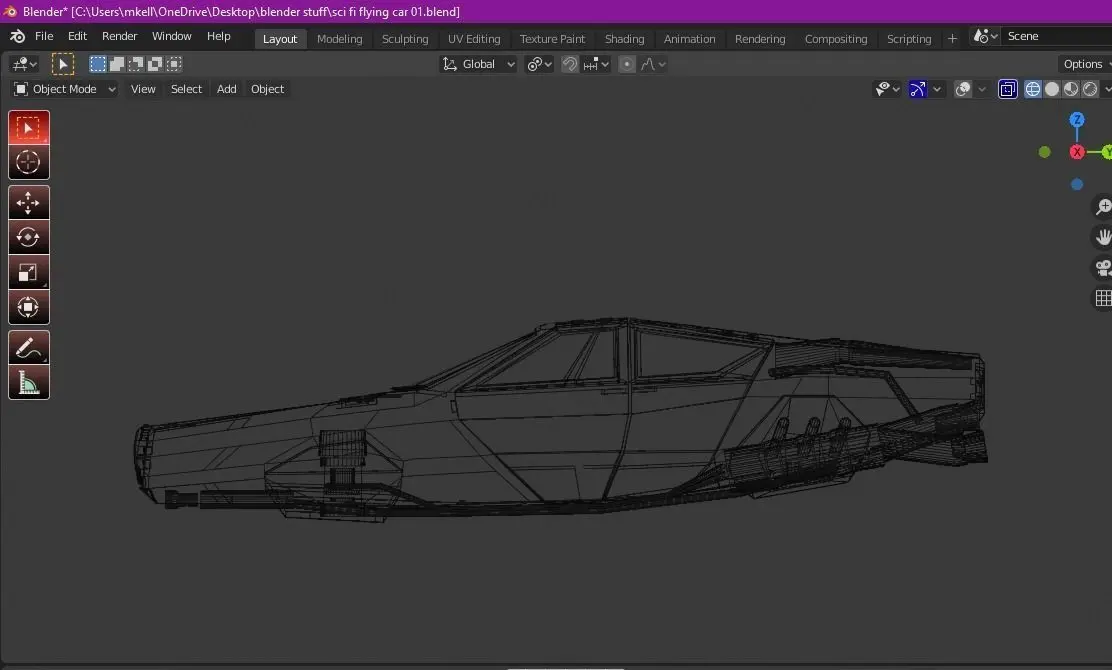Open the viewport Add menu
Screen dimensions: 1112x670
(x=226, y=89)
